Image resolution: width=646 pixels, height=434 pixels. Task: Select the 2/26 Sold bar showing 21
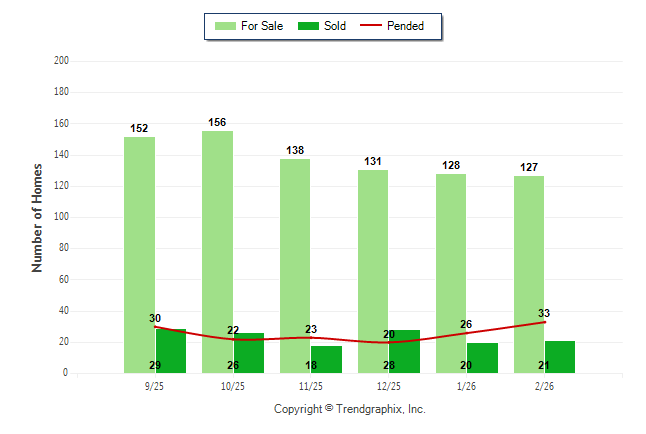click(560, 357)
